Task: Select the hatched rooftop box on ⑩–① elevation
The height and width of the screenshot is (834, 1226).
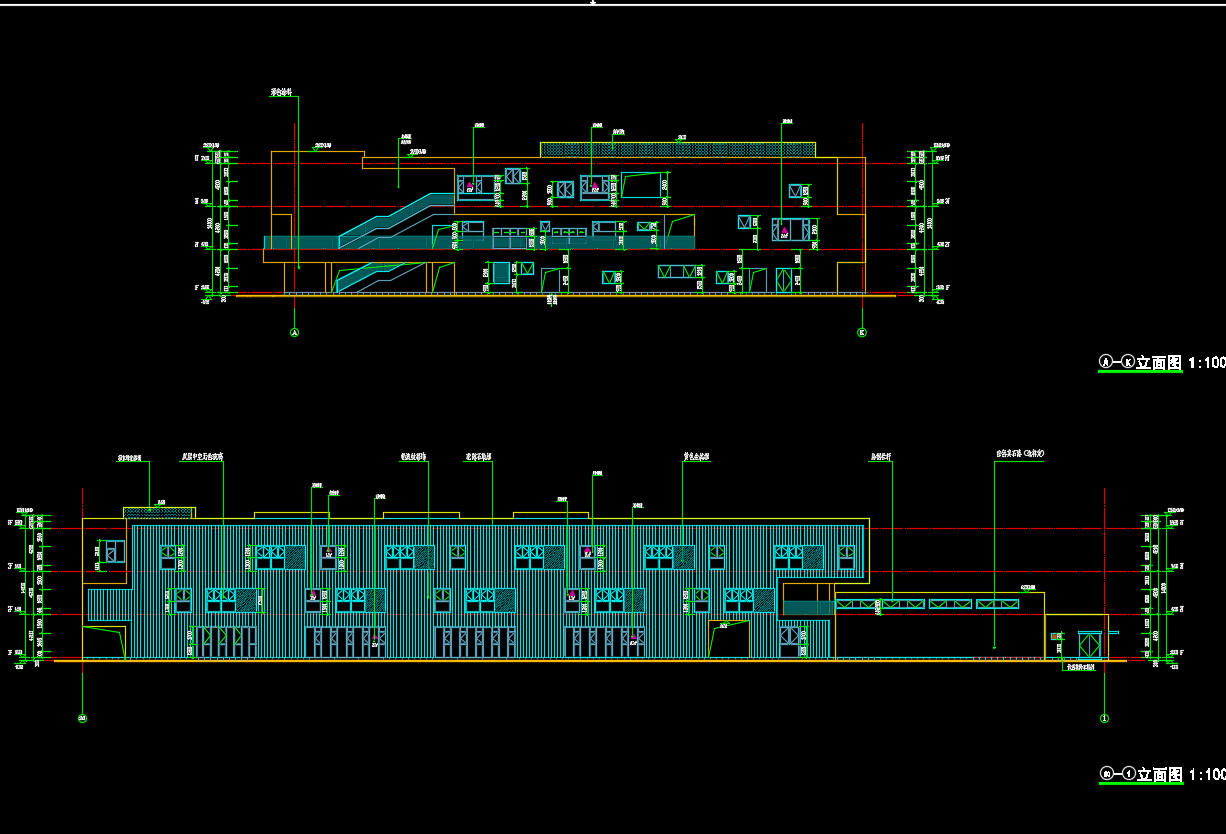Action: tap(159, 513)
